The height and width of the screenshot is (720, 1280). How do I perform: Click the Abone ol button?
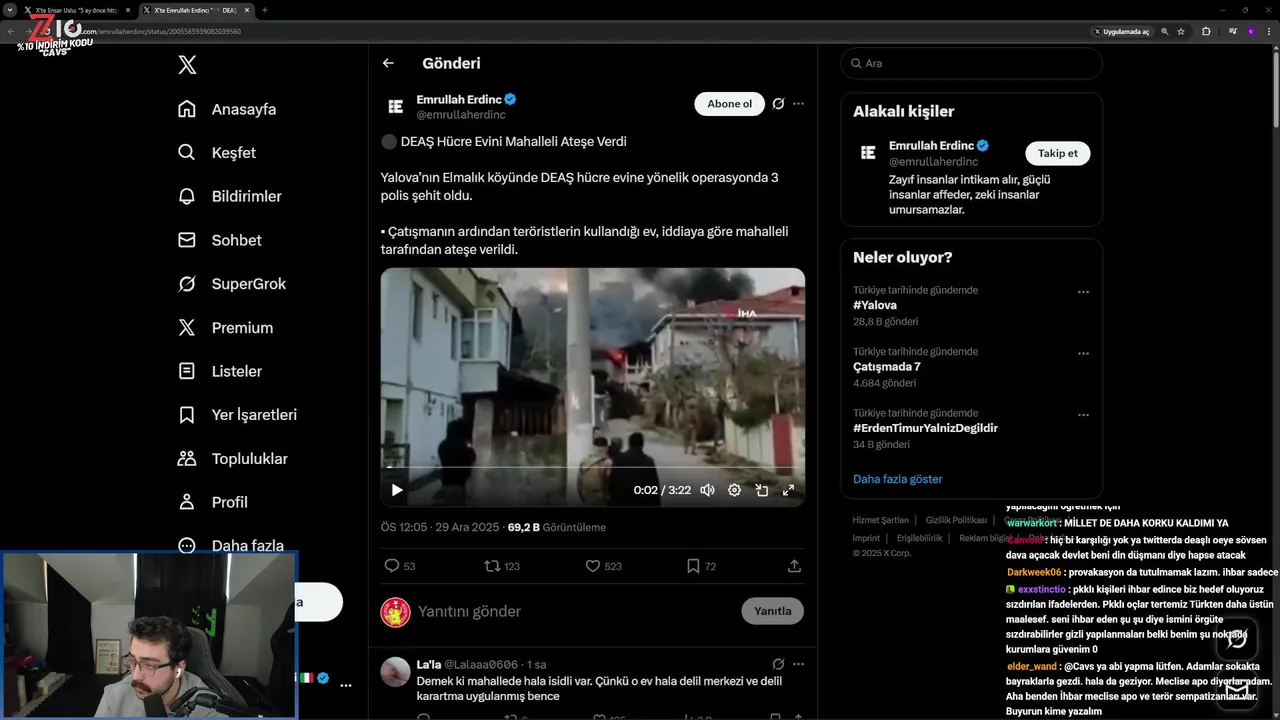tap(729, 104)
